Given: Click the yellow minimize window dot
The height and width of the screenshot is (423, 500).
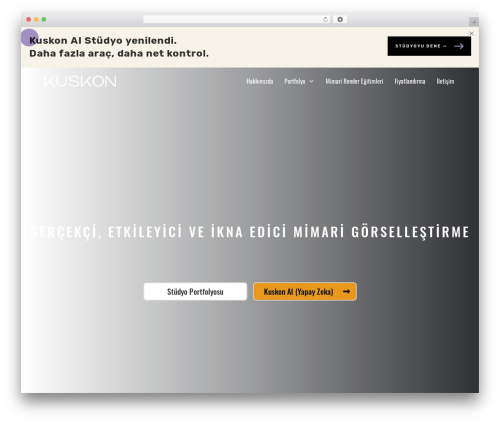Looking at the screenshot, I should (x=36, y=20).
